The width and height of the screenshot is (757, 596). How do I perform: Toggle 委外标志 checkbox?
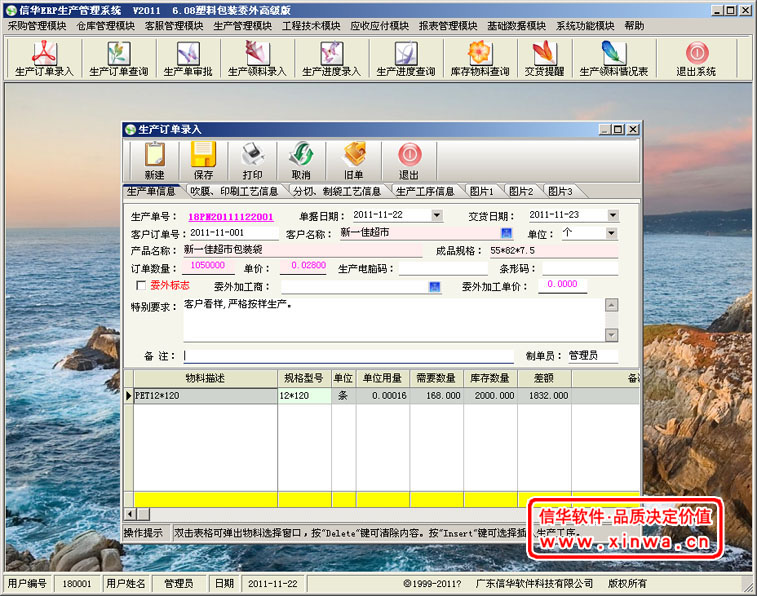coord(141,285)
